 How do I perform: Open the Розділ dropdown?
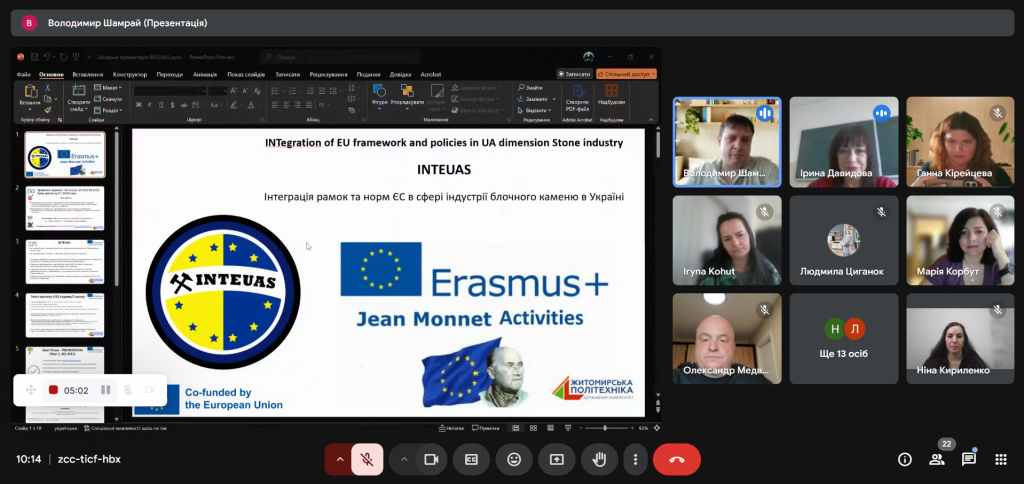(108, 110)
